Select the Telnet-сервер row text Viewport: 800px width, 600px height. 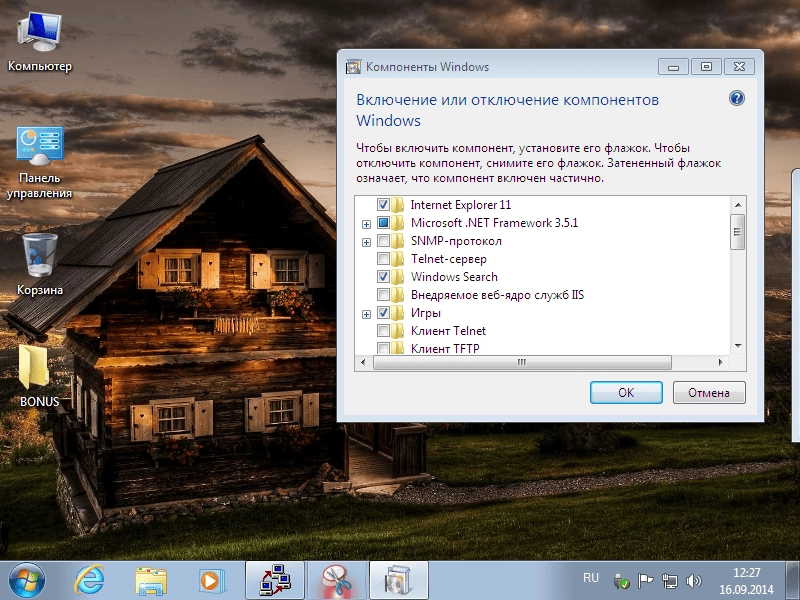pyautogui.click(x=448, y=259)
